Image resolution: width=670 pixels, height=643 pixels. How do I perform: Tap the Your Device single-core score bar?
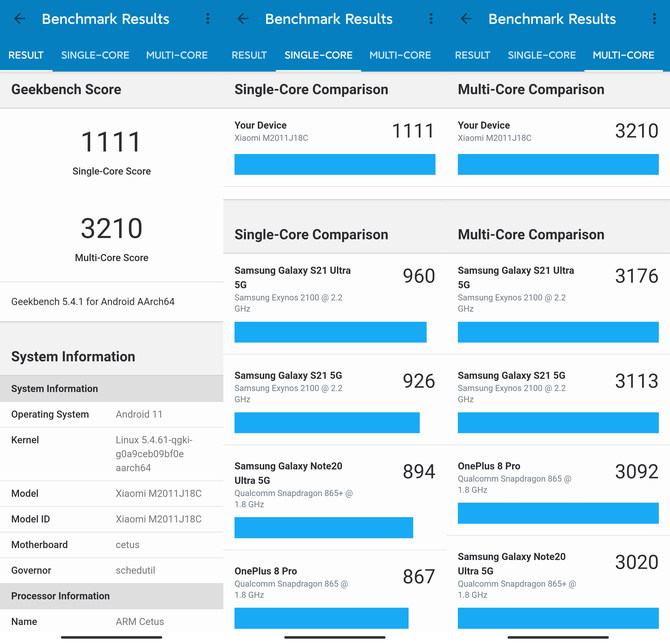(335, 164)
